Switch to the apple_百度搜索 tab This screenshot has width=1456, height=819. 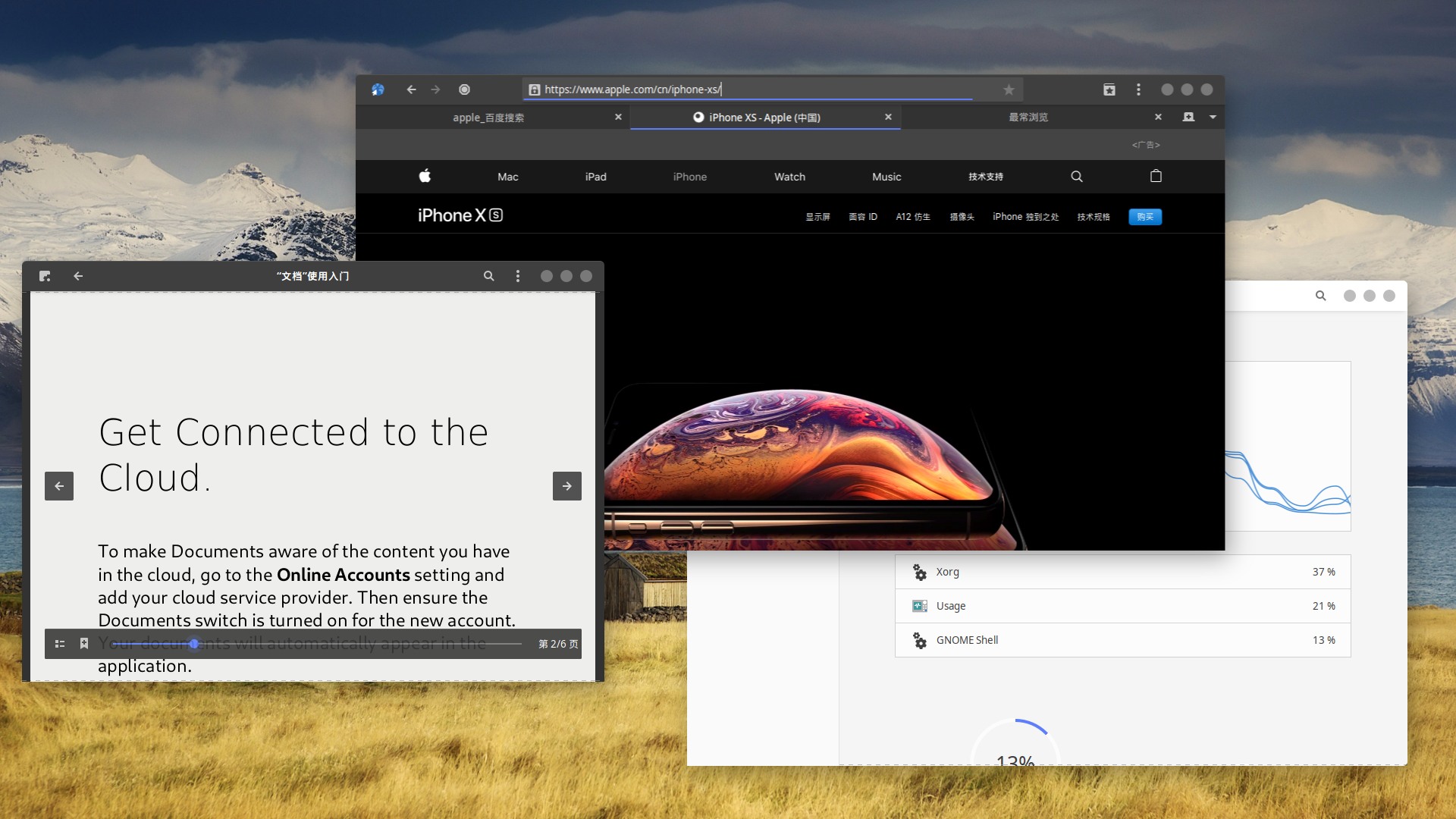coord(488,118)
